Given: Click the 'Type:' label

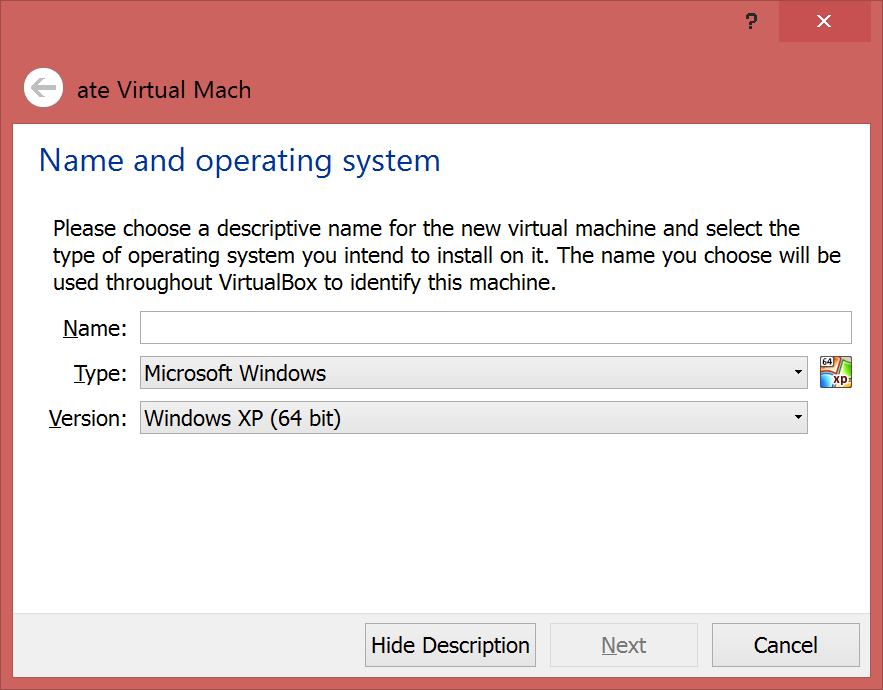Looking at the screenshot, I should tap(100, 373).
